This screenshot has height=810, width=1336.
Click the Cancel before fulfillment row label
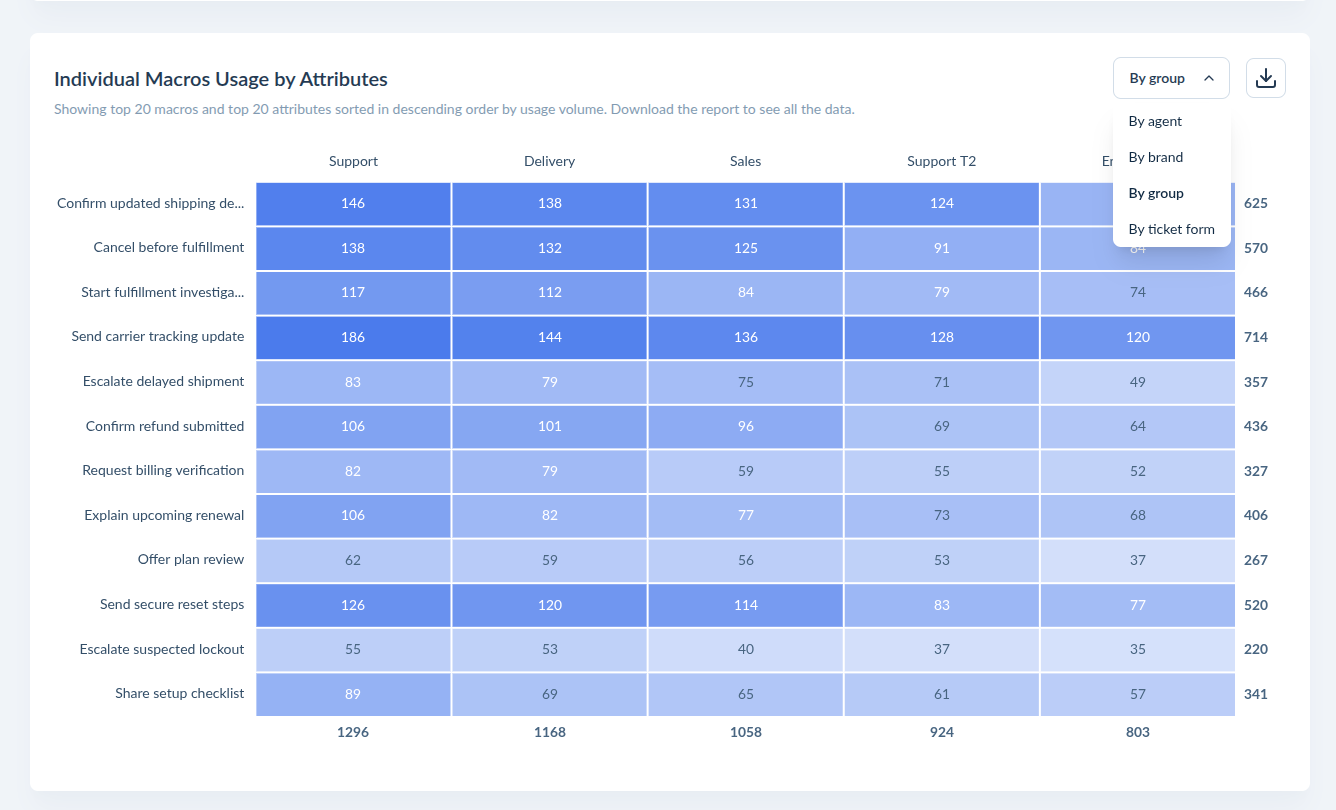(169, 248)
